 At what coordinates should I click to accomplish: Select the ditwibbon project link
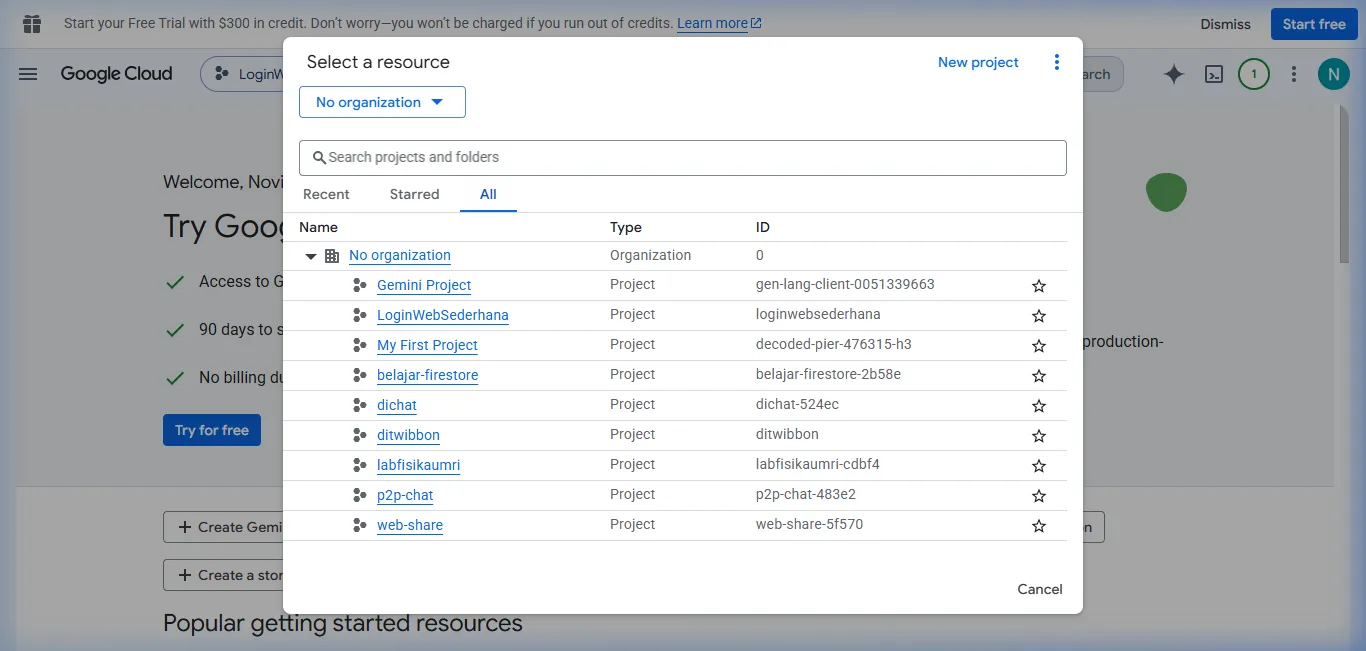point(408,435)
